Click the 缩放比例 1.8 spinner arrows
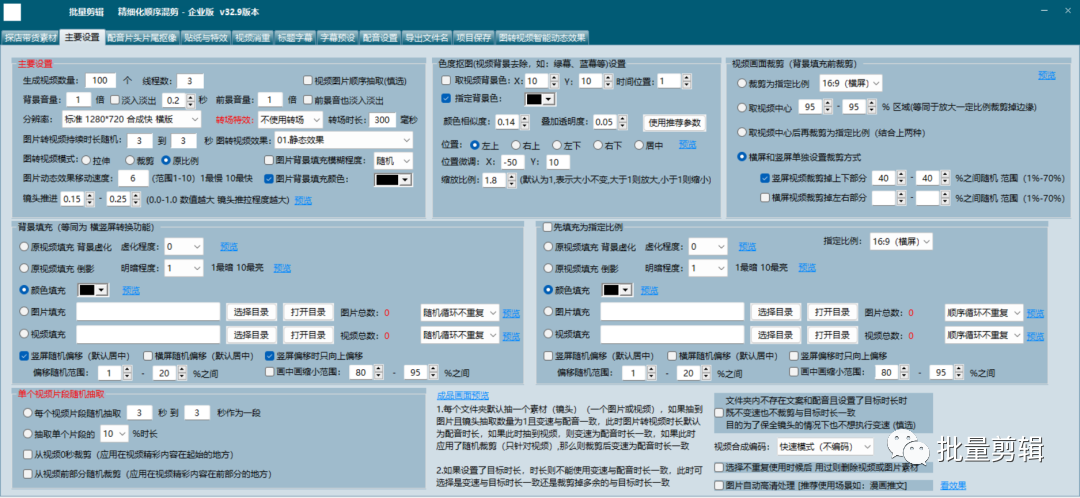Screen dimensions: 1080x498 [x=510, y=180]
